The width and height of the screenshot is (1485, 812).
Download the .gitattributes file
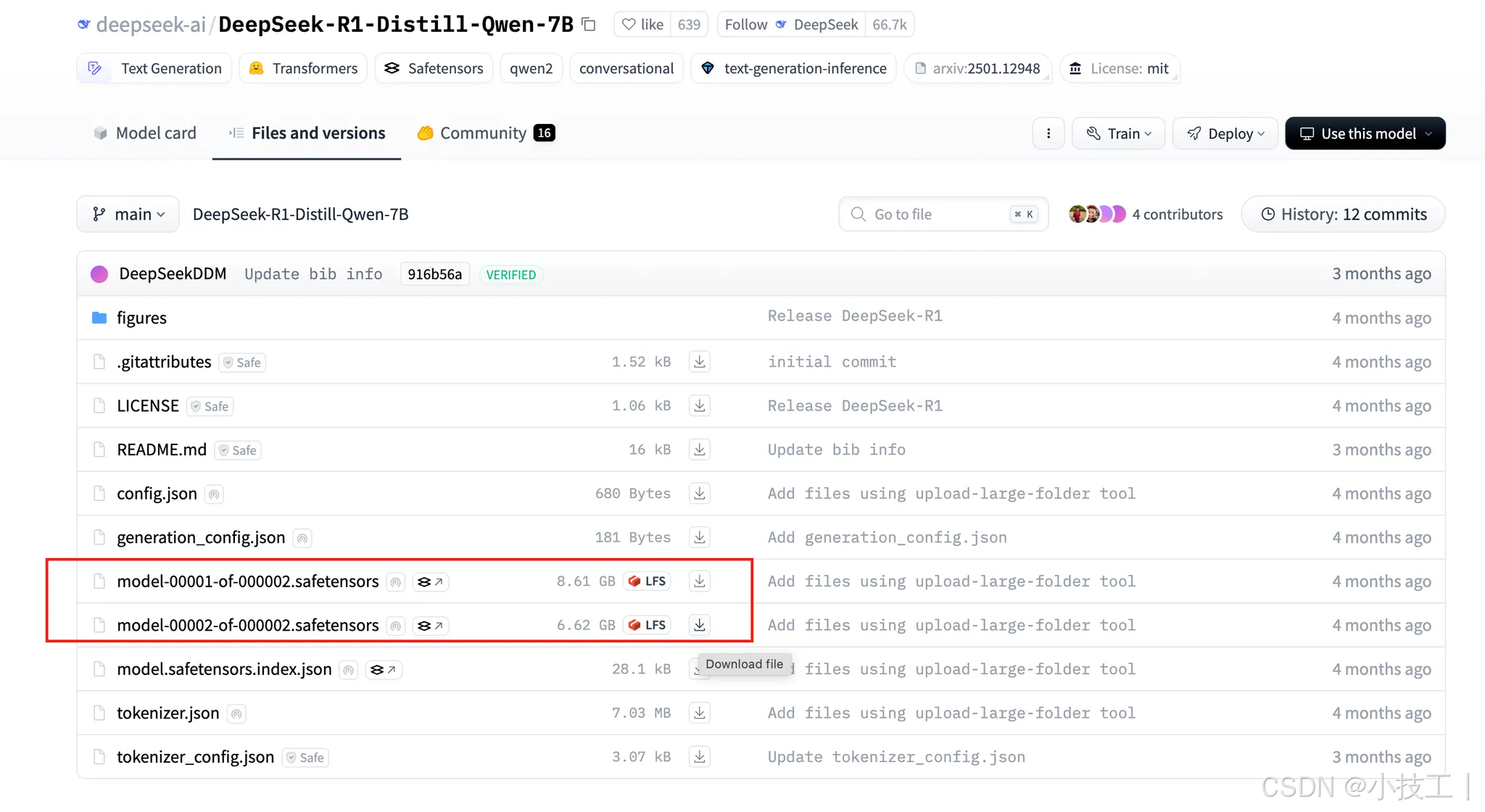(x=699, y=361)
